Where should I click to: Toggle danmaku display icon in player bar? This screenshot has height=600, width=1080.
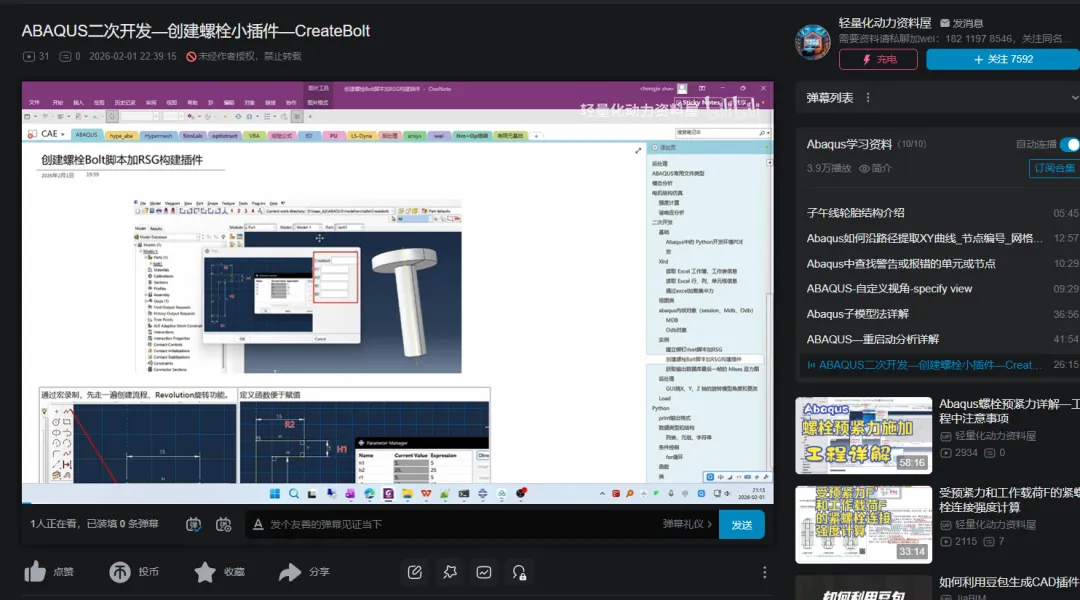click(194, 524)
